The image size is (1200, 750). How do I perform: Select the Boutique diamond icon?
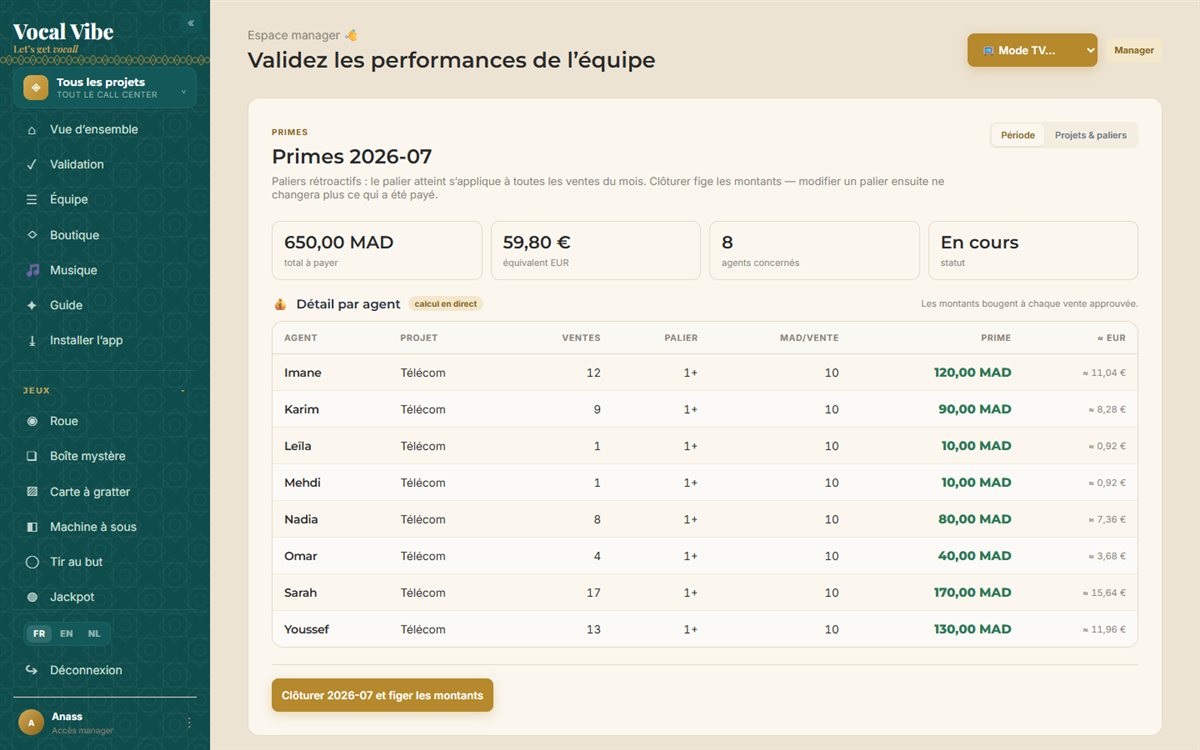(x=32, y=235)
